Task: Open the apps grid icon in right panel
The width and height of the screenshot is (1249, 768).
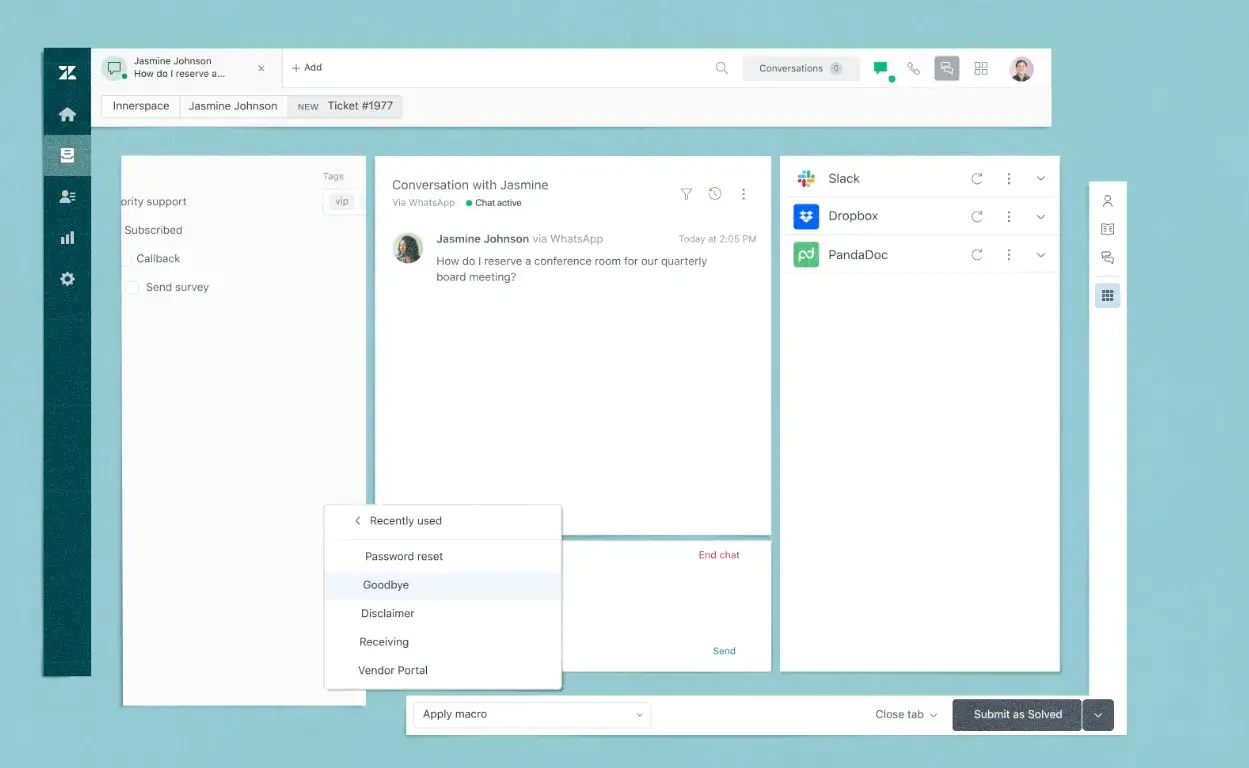Action: (x=1107, y=295)
